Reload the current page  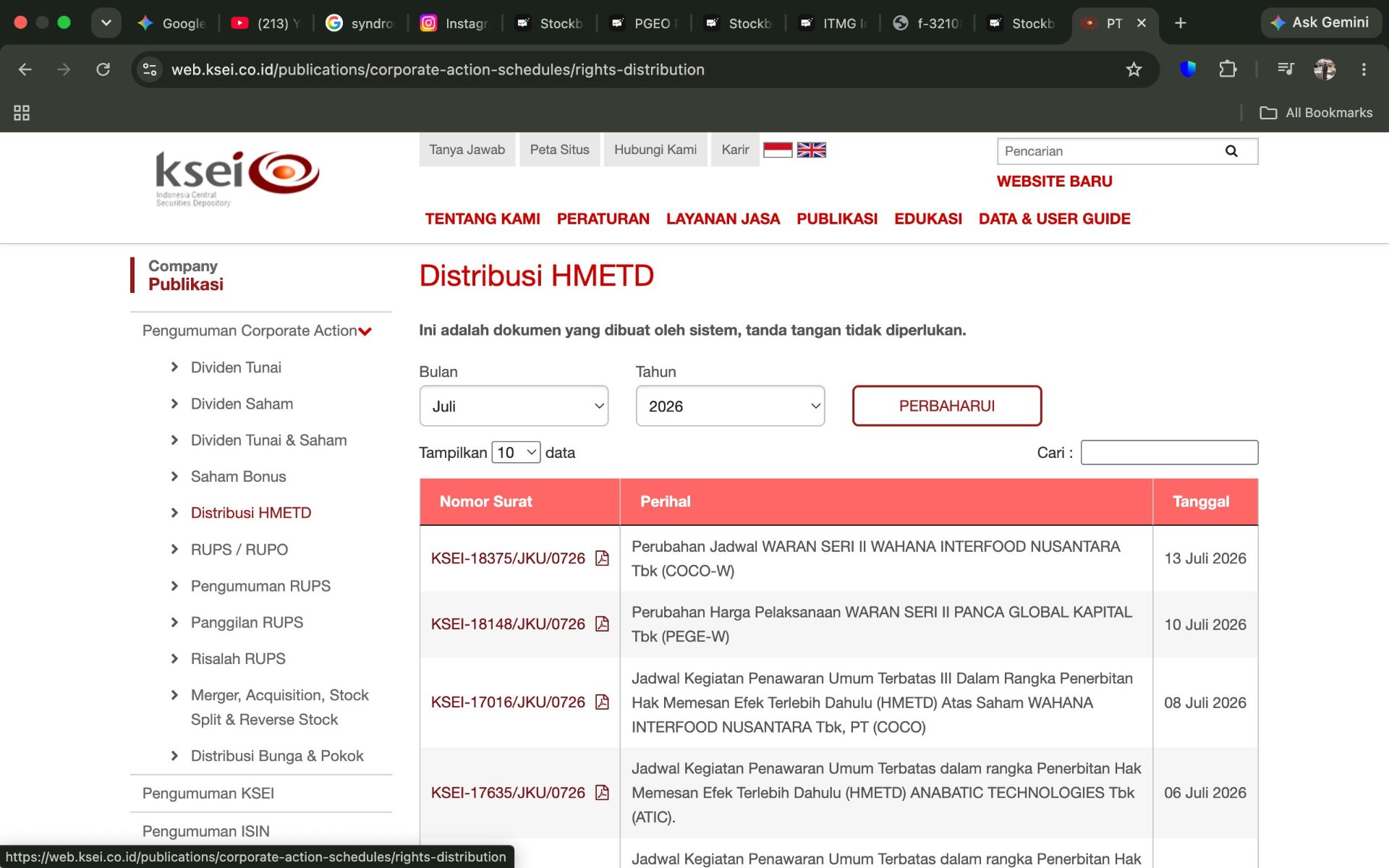tap(103, 69)
